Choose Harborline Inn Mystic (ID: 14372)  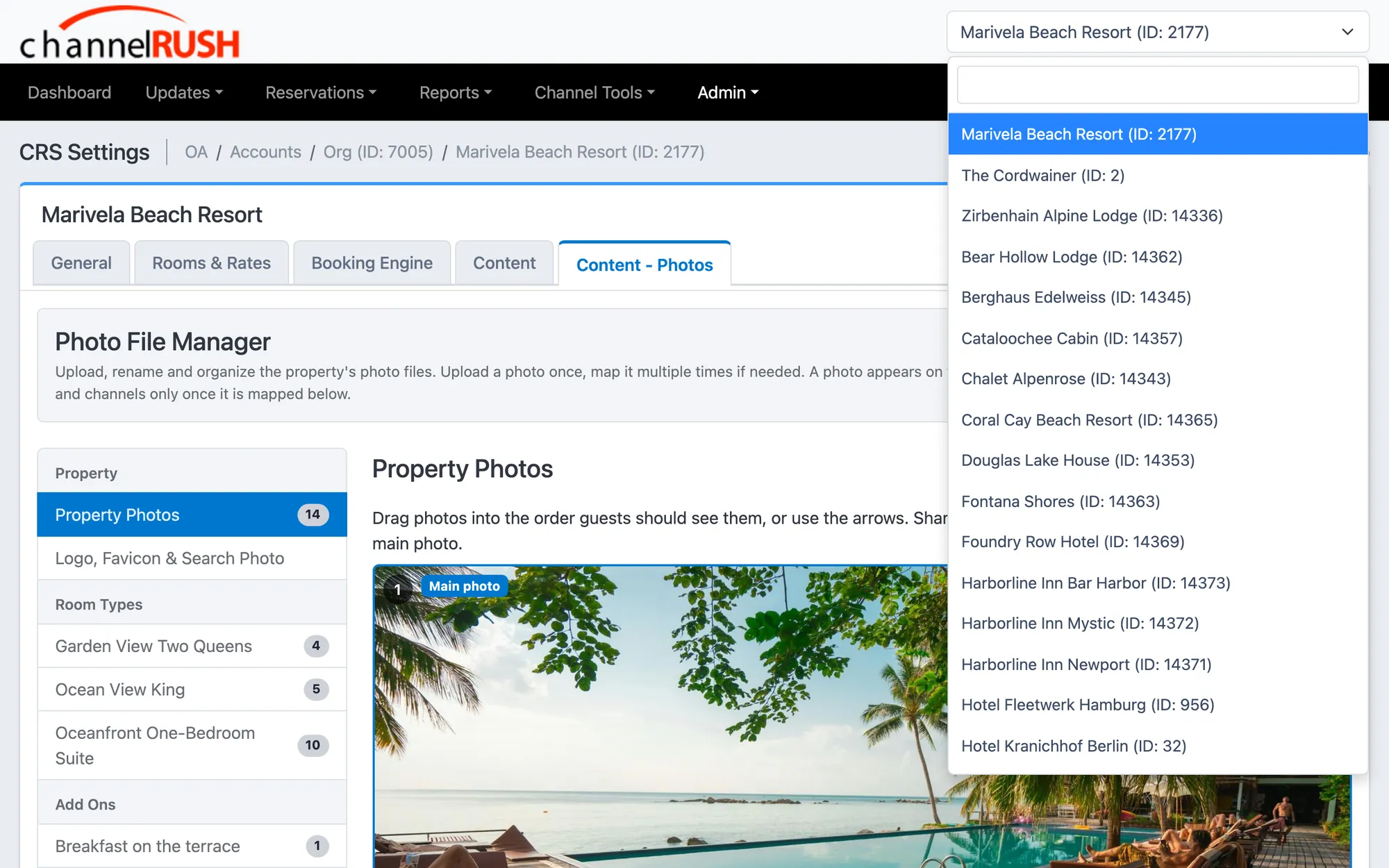click(1158, 624)
